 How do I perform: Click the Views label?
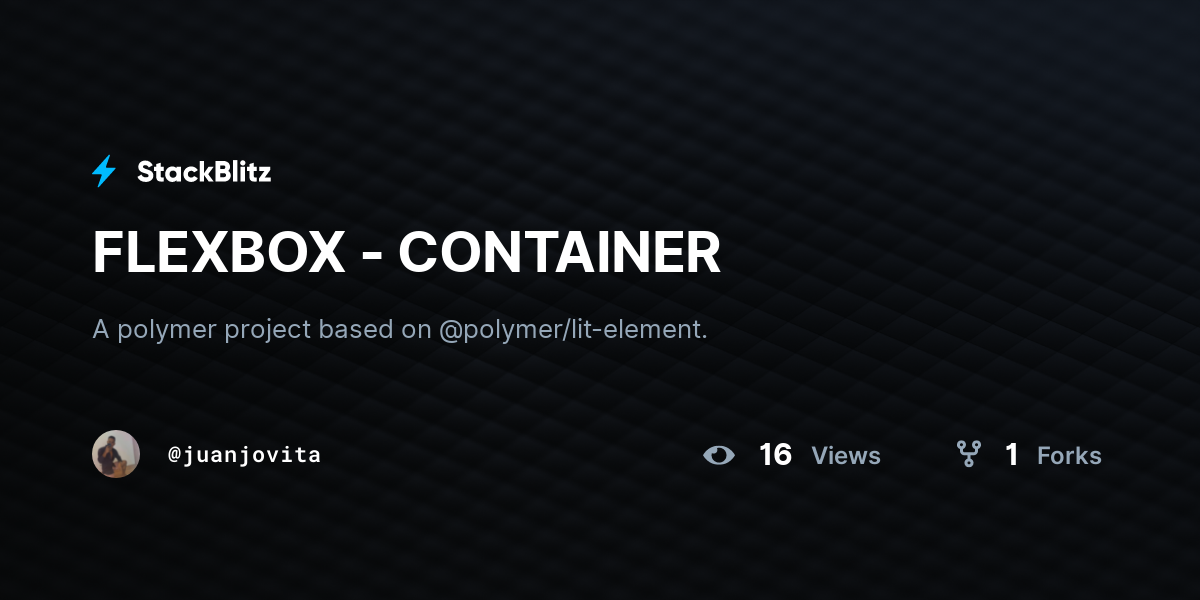[x=846, y=456]
